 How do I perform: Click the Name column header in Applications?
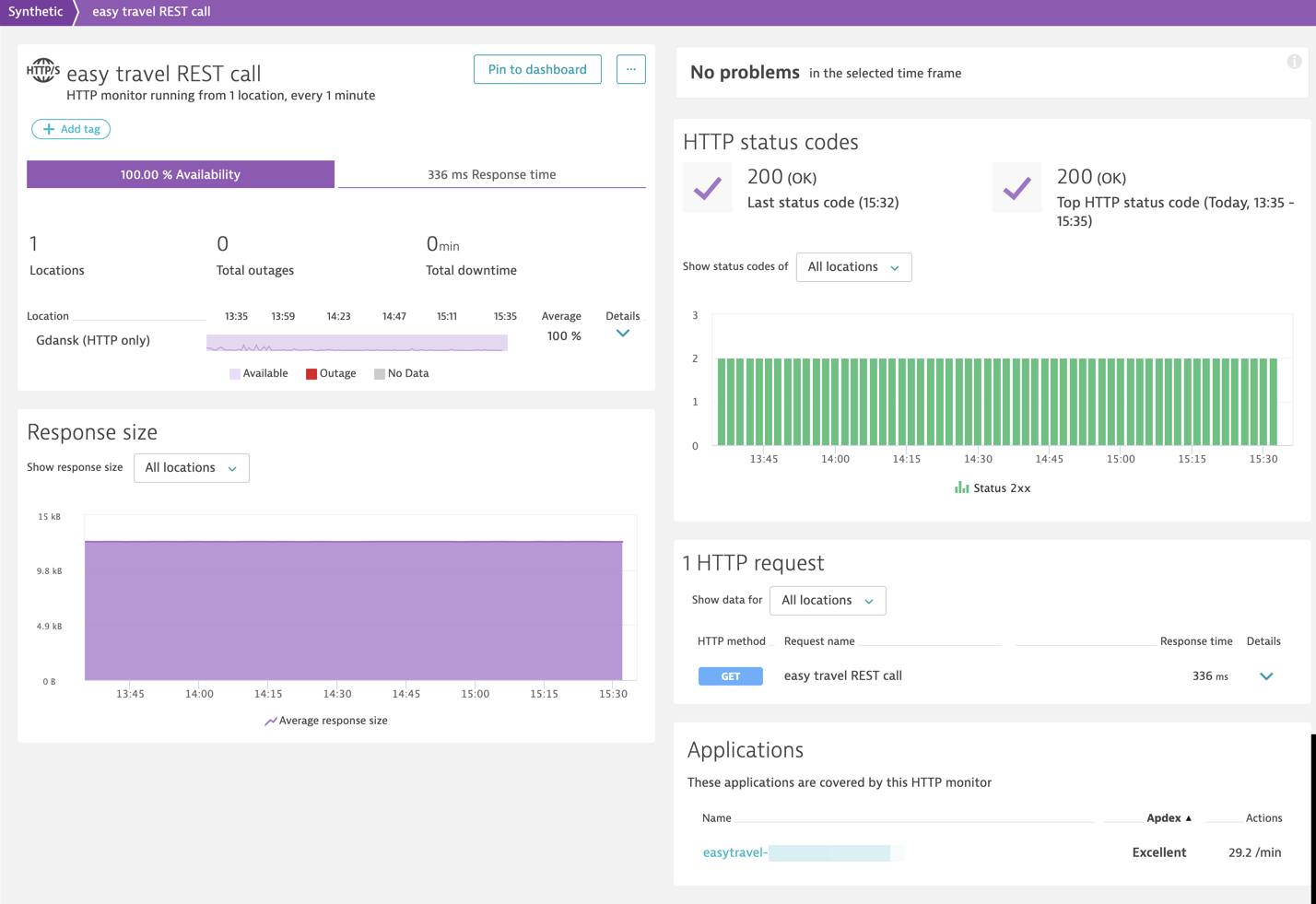point(716,818)
